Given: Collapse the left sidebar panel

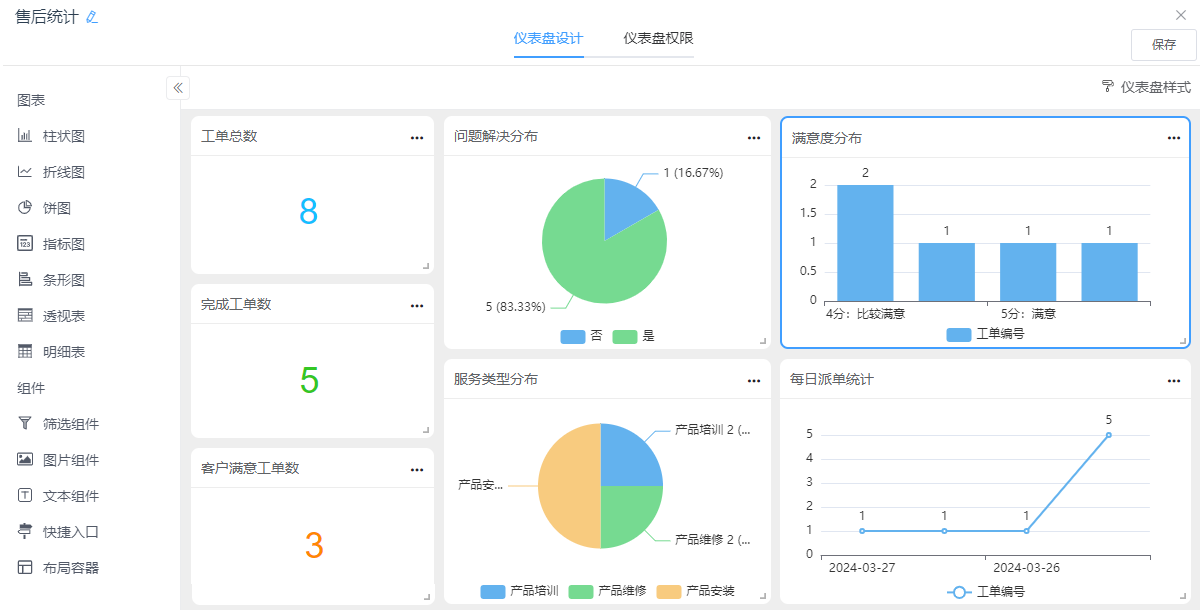Looking at the screenshot, I should [178, 88].
